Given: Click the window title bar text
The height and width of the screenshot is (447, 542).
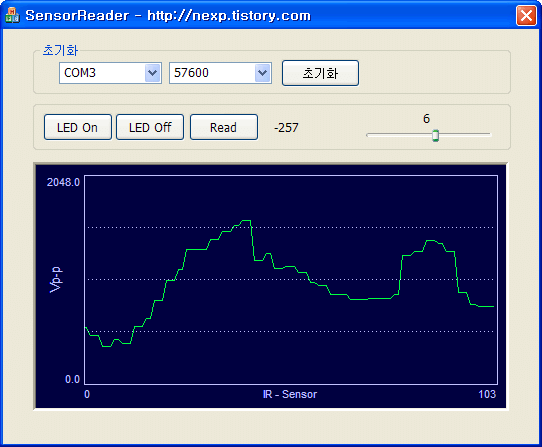Looking at the screenshot, I should tap(168, 16).
